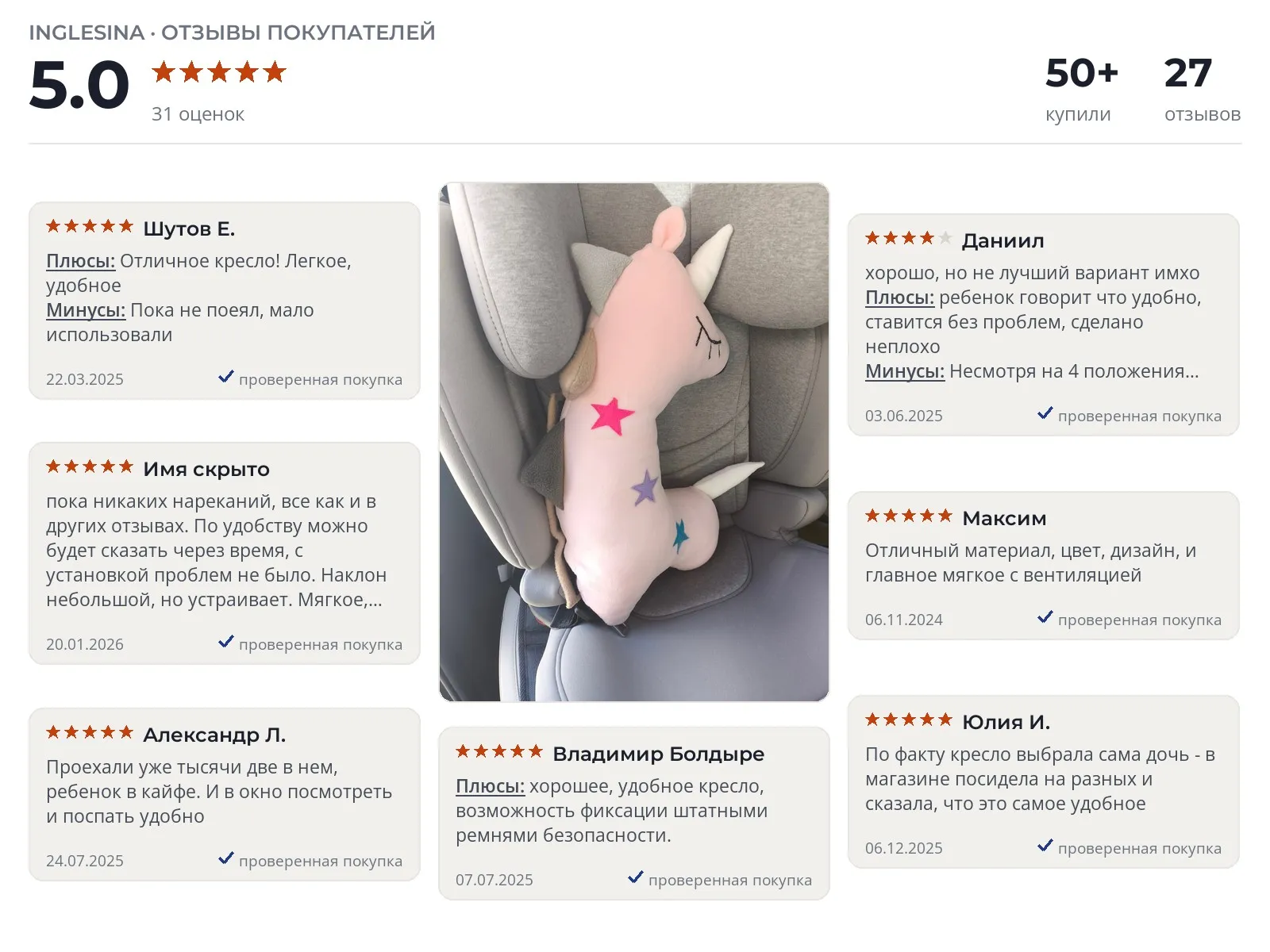Expand the truncated Имя скрыто review text
The height and width of the screenshot is (952, 1270).
pyautogui.click(x=214, y=600)
